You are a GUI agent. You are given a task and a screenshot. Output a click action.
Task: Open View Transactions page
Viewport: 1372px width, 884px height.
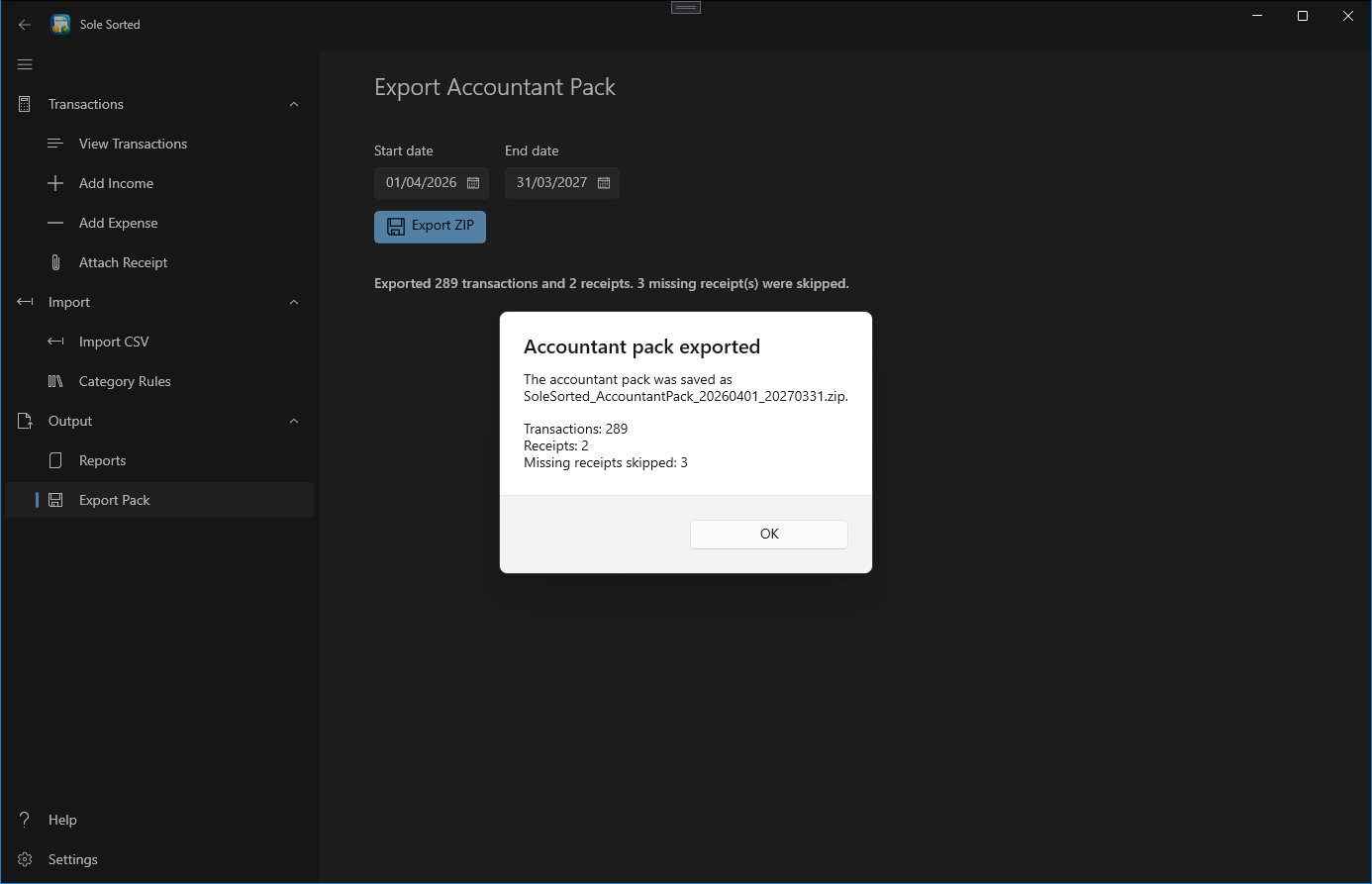click(x=159, y=144)
